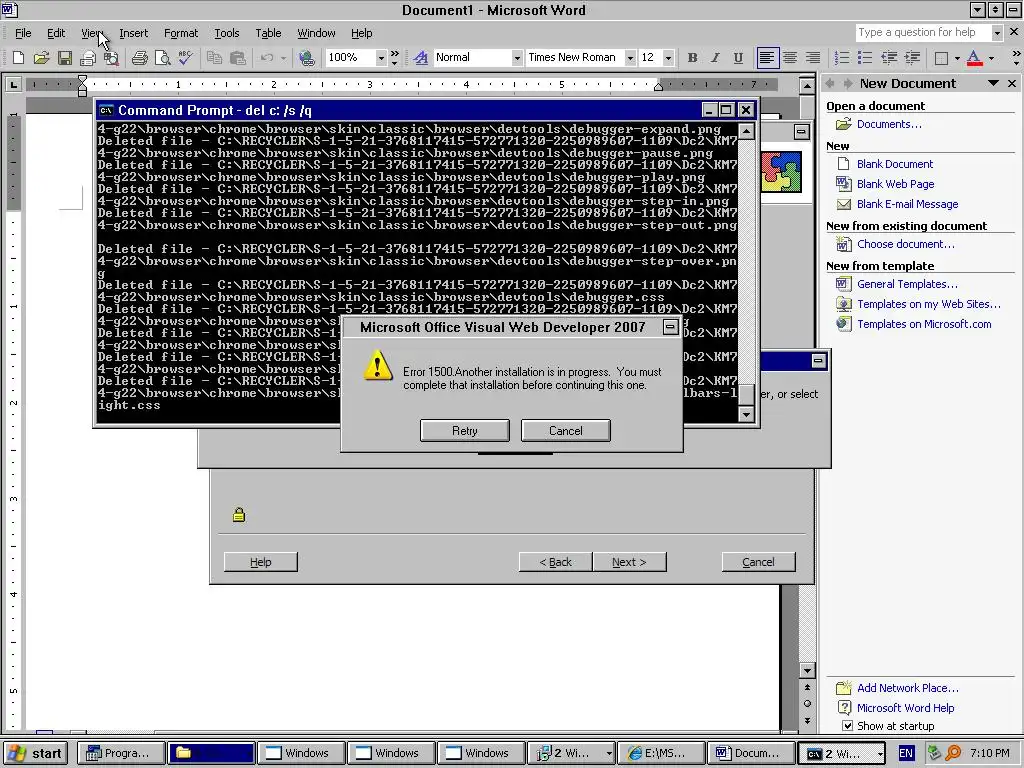This screenshot has width=1024, height=768.
Task: Click the Open folder toolbar icon
Action: click(41, 57)
